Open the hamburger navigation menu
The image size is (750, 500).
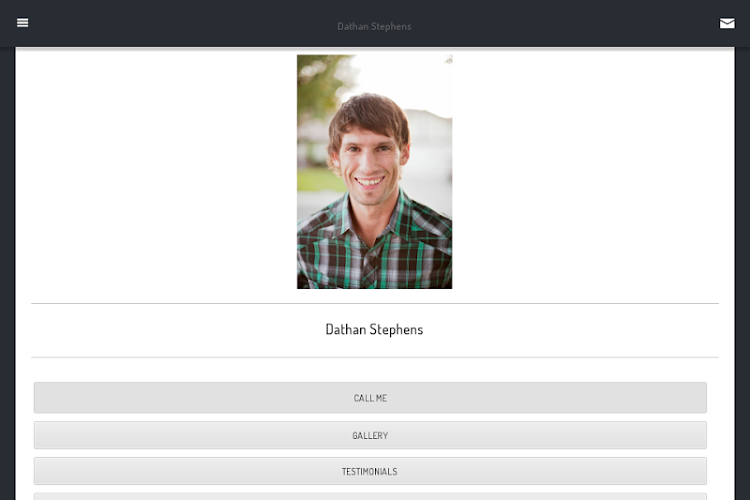click(x=23, y=23)
